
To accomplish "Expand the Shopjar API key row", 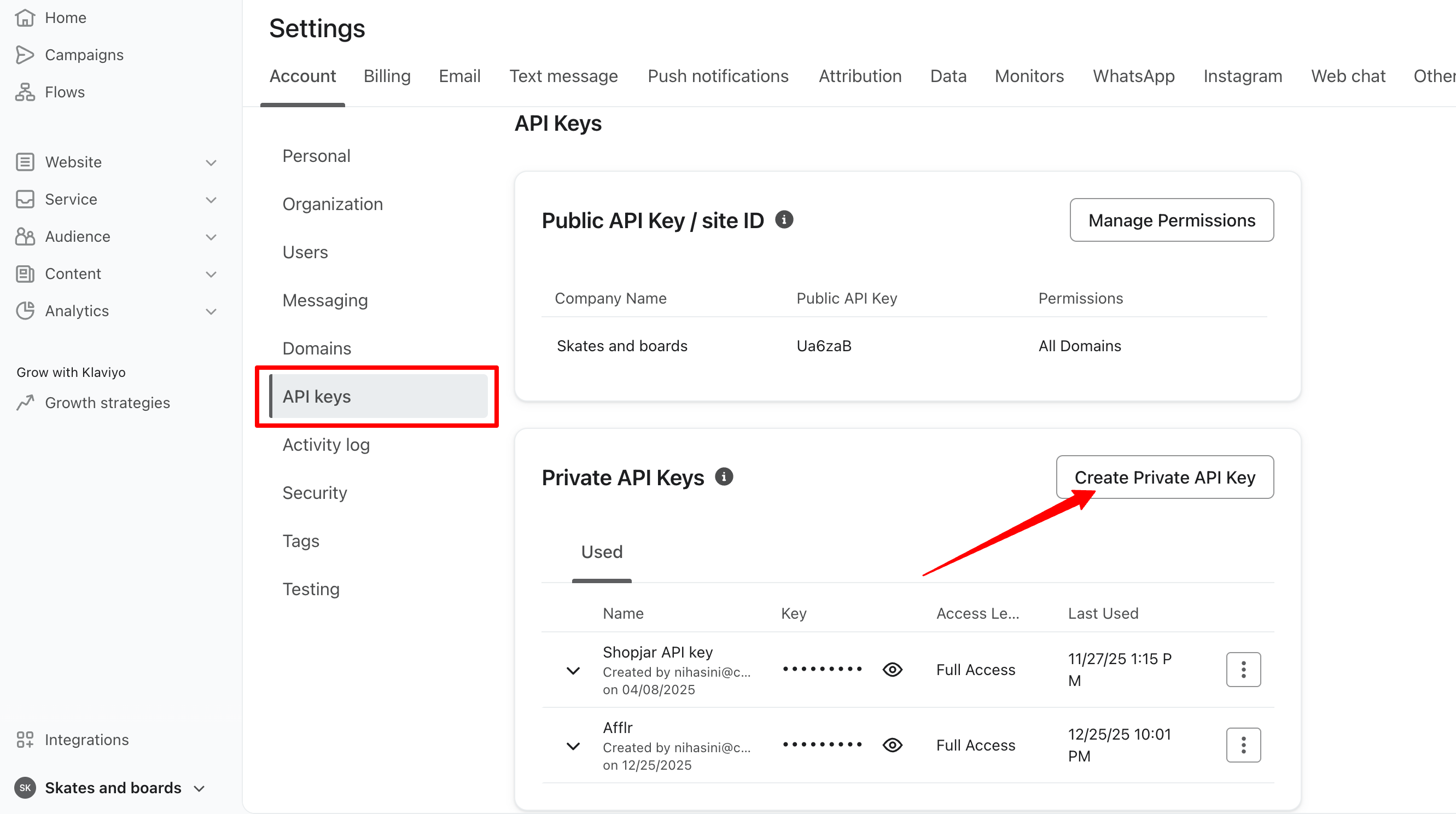I will tap(573, 671).
